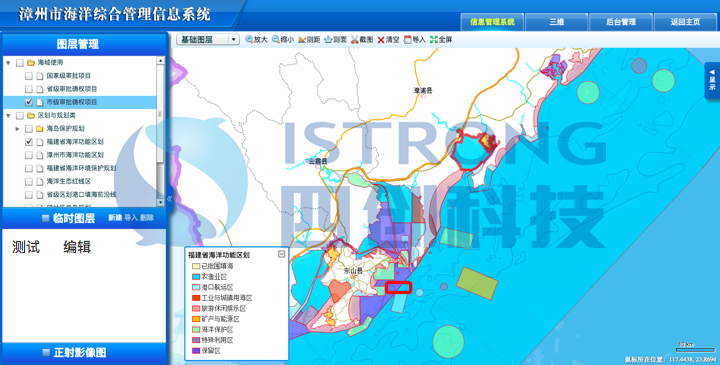This screenshot has height=365, width=720.
Task: Check the 海洋生态红线区 layer checkbox
Action: [x=28, y=181]
